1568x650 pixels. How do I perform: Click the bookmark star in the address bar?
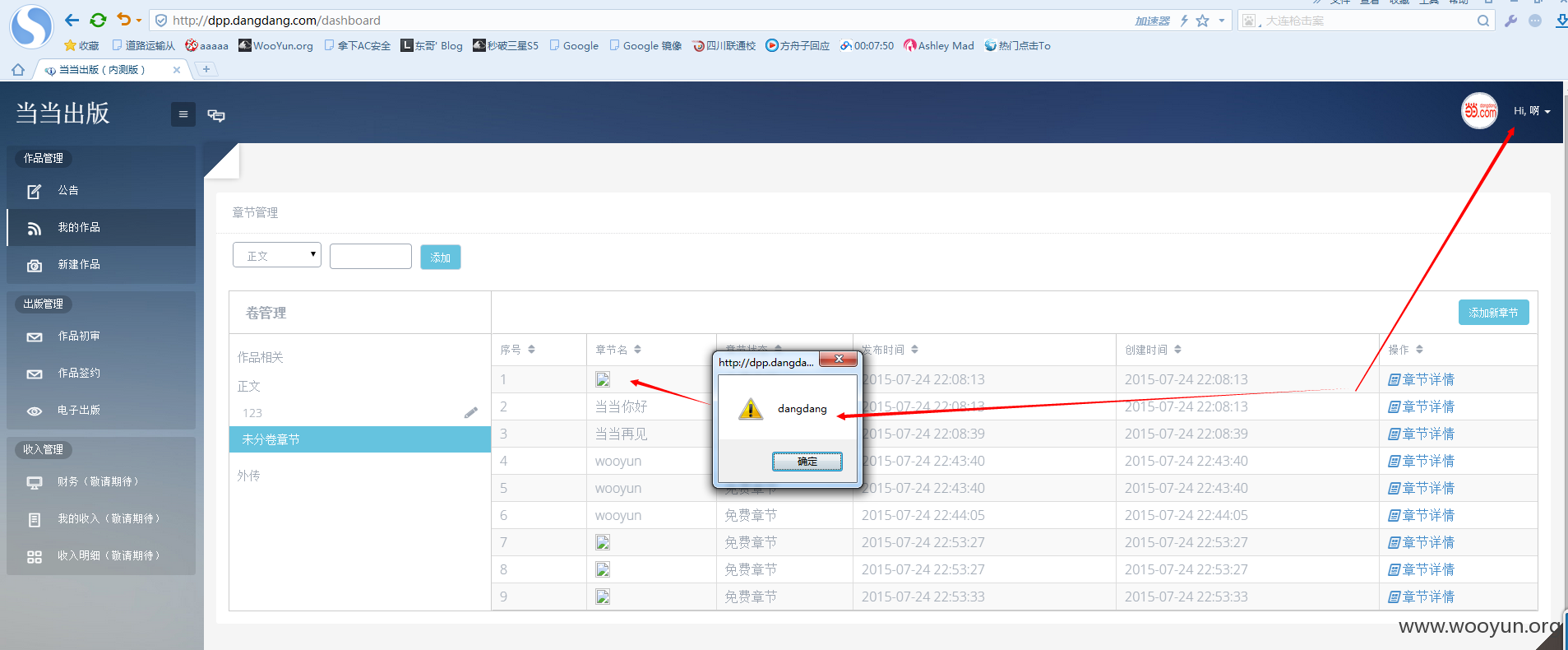pyautogui.click(x=1202, y=21)
